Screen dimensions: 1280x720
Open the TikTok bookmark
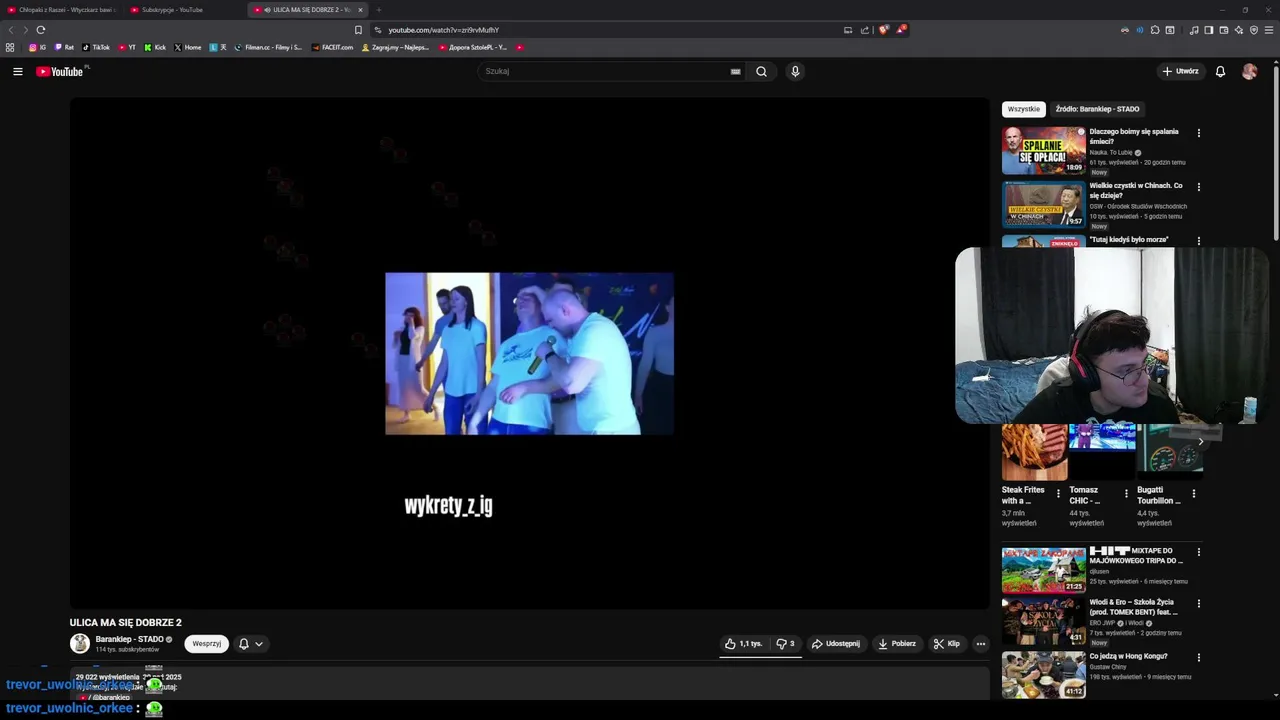96,47
